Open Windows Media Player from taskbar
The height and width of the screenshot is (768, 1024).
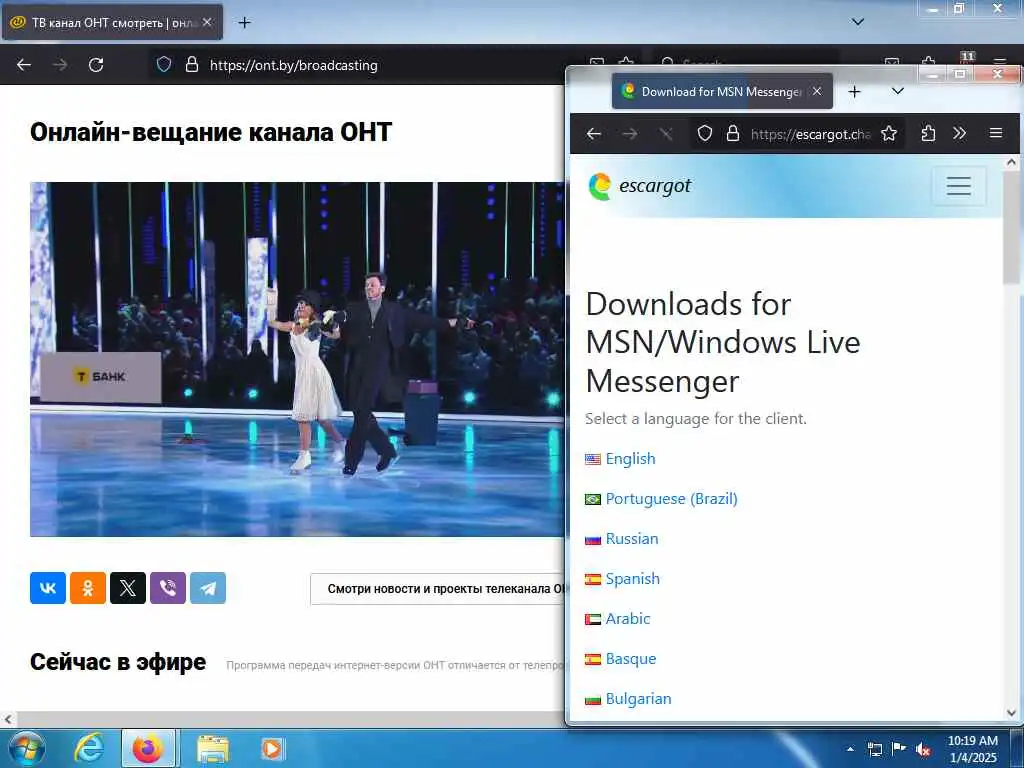click(x=272, y=748)
